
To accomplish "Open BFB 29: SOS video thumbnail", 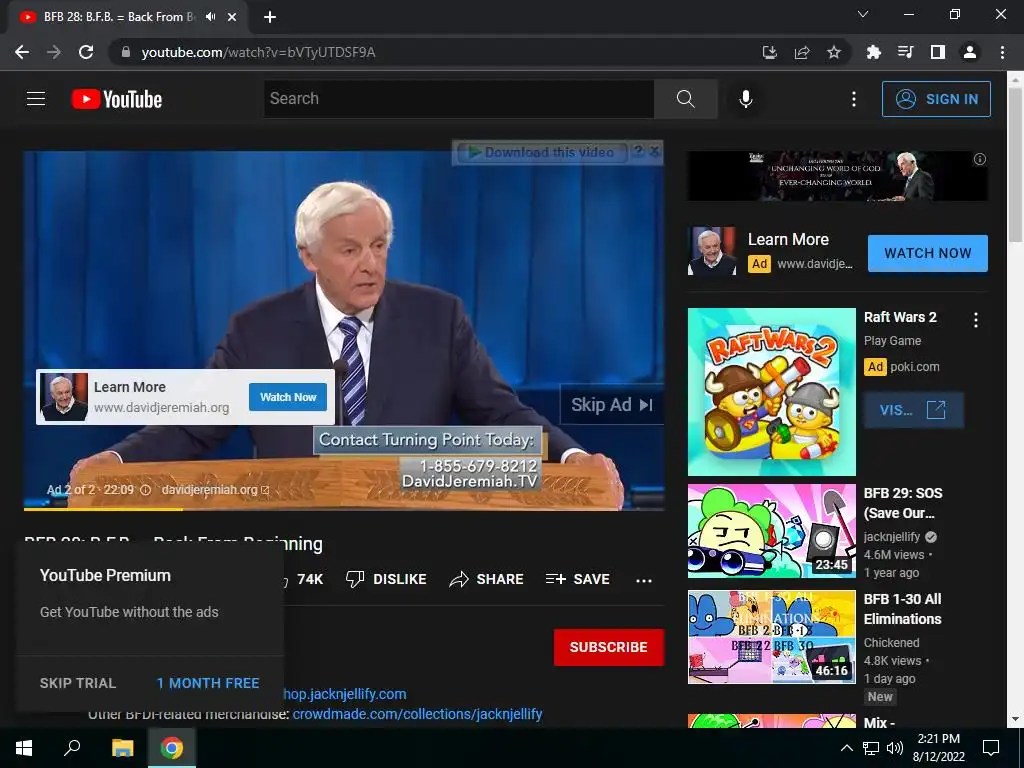I will click(x=771, y=531).
